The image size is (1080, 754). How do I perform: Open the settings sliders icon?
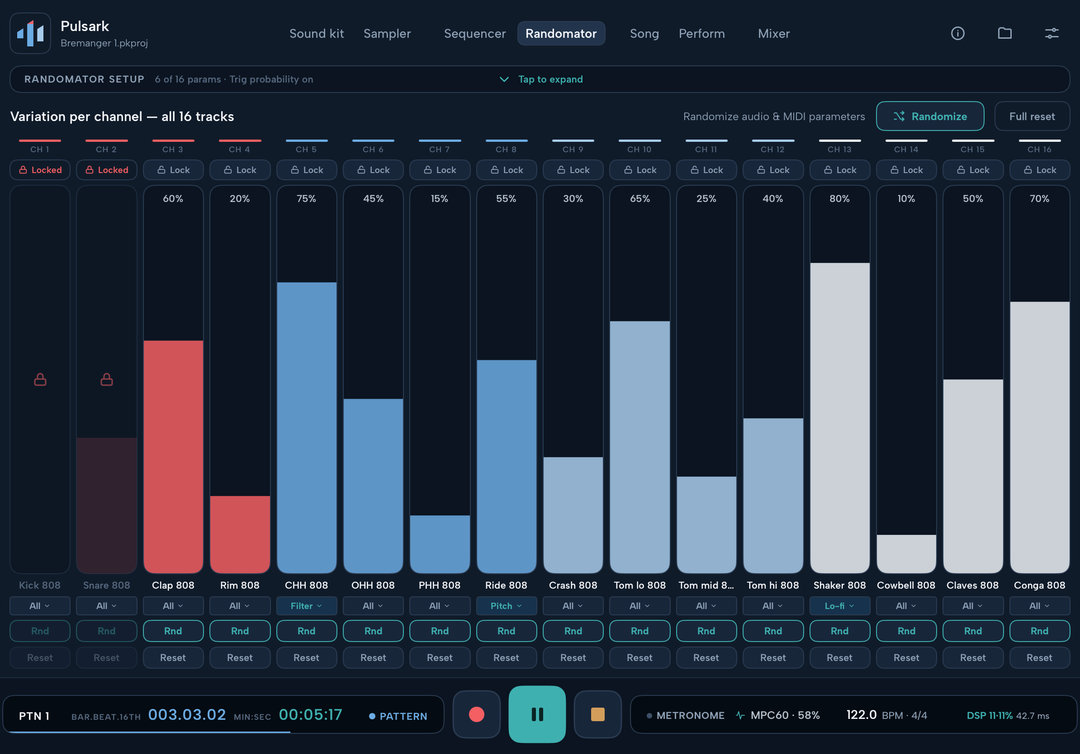click(x=1051, y=33)
